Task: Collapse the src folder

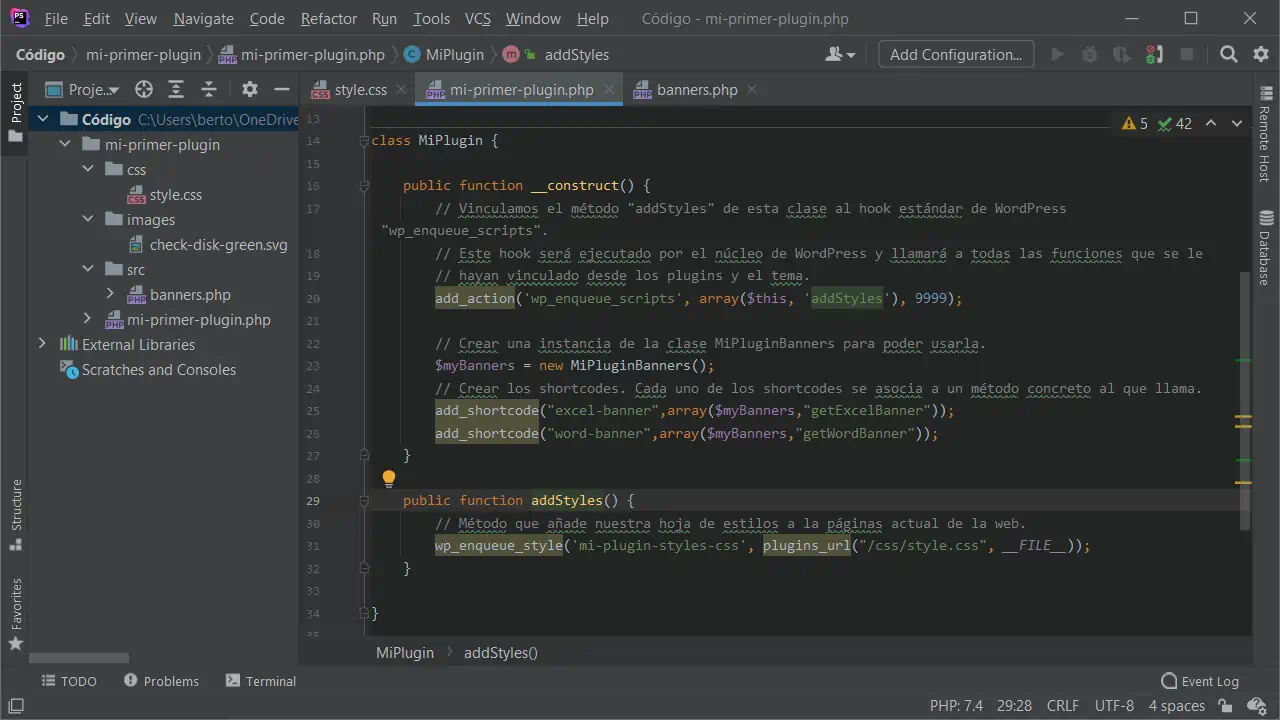Action: [x=88, y=269]
